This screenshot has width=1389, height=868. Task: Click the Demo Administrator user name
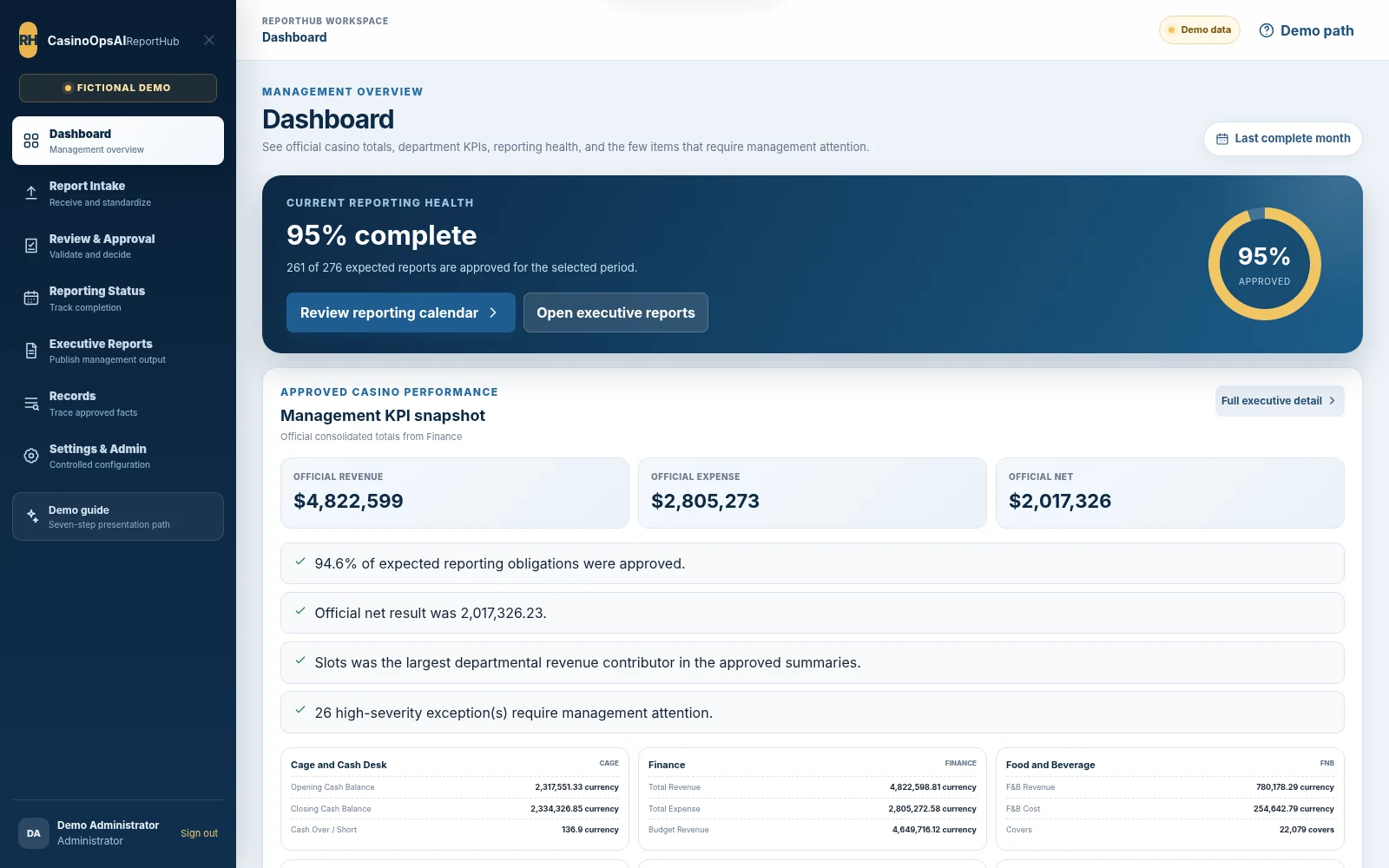coord(108,825)
